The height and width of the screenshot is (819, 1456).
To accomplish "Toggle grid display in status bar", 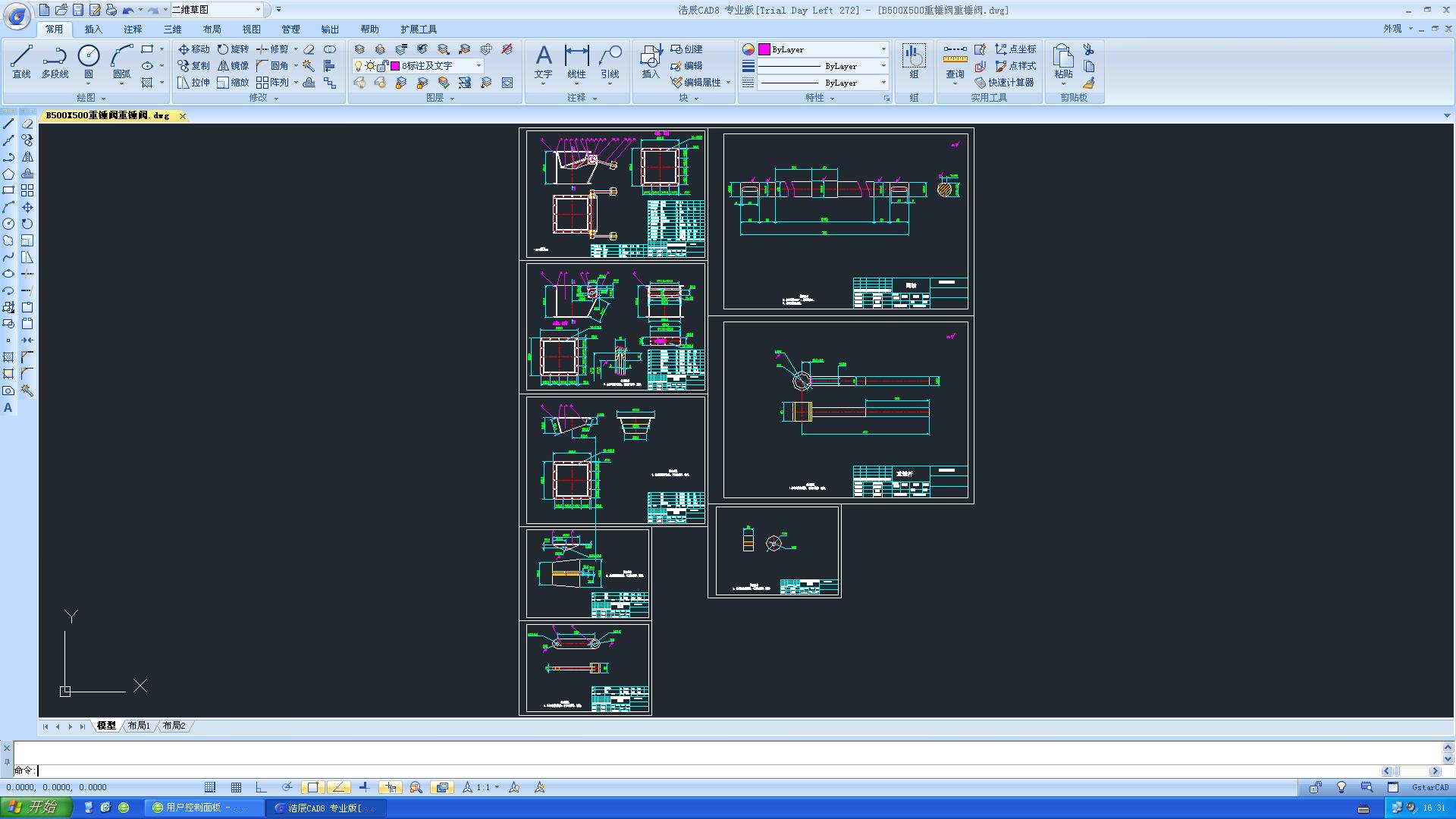I will (237, 787).
